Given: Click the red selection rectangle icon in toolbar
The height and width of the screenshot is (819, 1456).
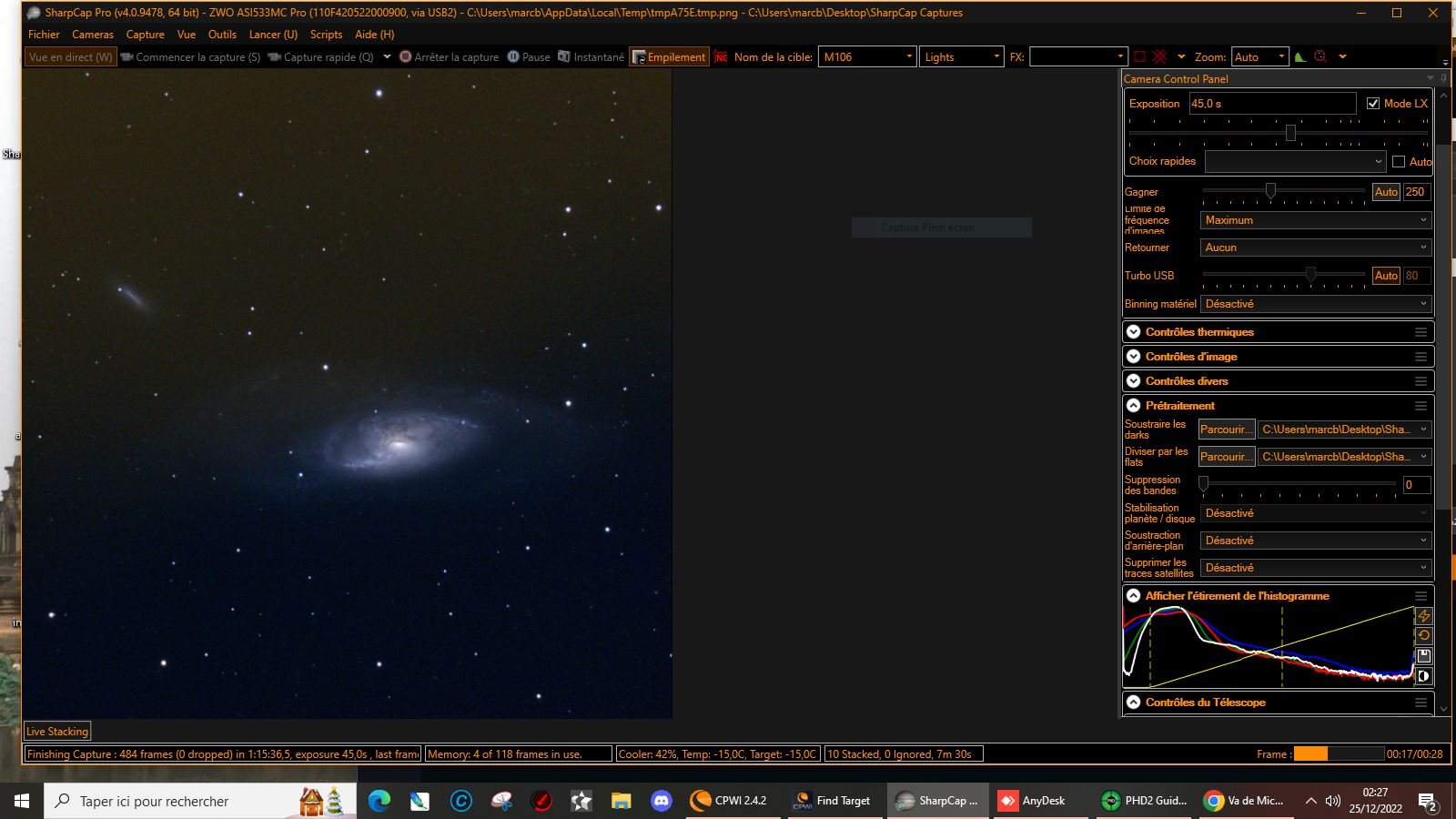Looking at the screenshot, I should point(1139,56).
